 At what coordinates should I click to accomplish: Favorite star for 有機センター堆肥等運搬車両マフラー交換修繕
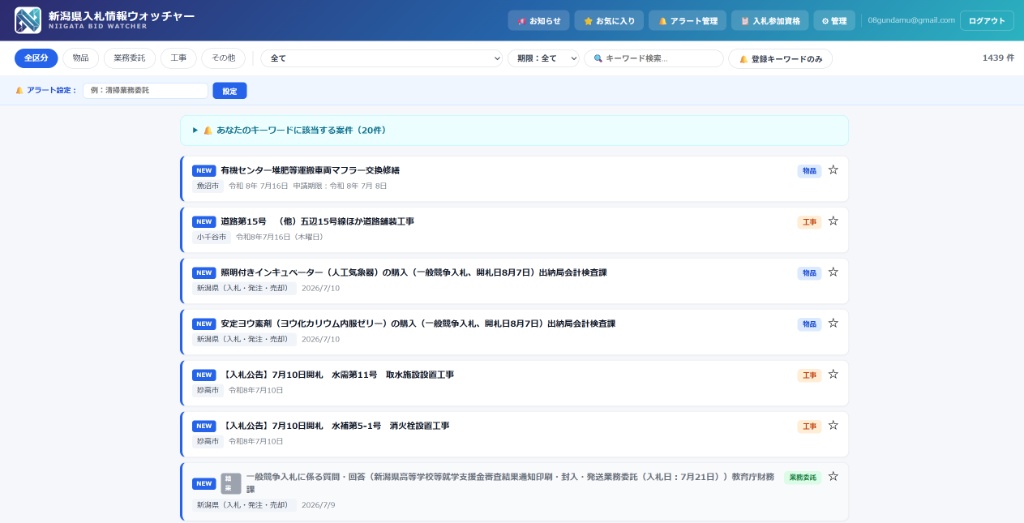pyautogui.click(x=833, y=170)
